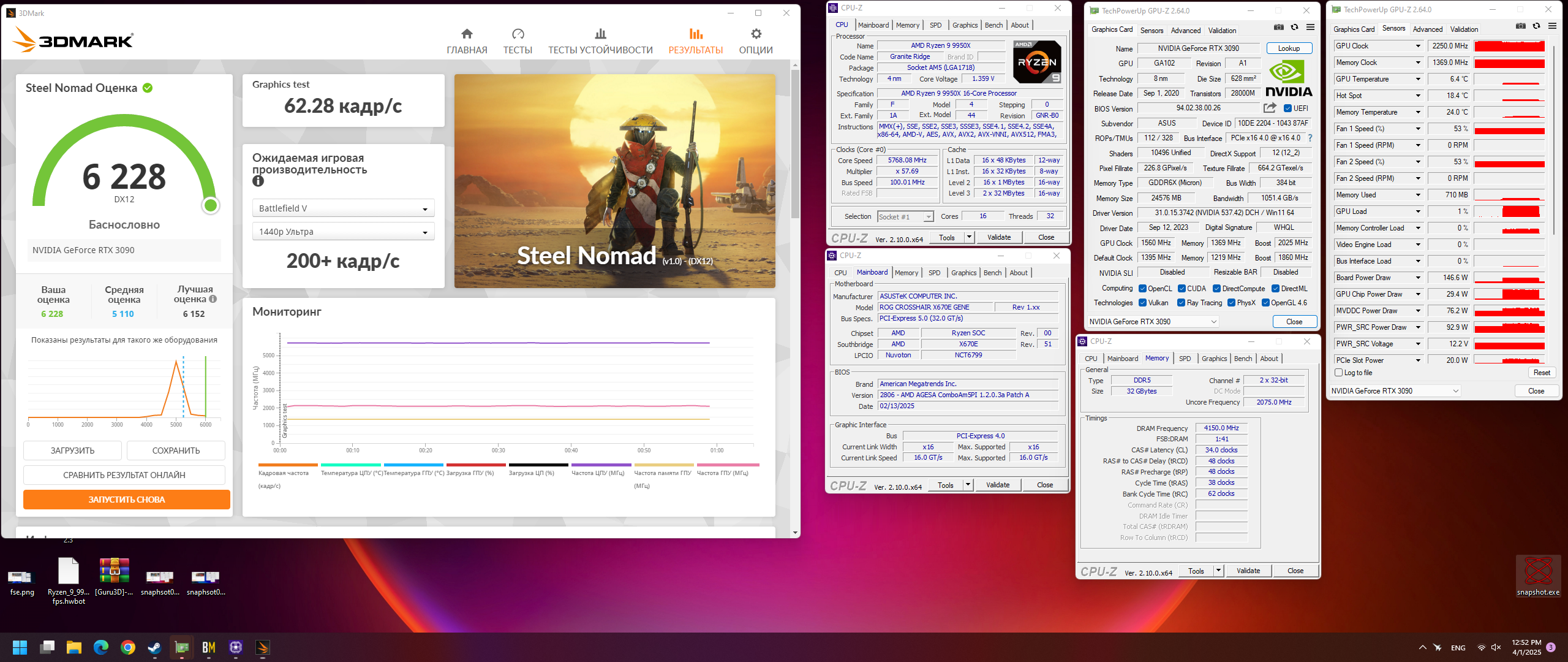Click the 3DMark vertical scrollbar thumb
Screen dimensions: 1568x662
795,144
